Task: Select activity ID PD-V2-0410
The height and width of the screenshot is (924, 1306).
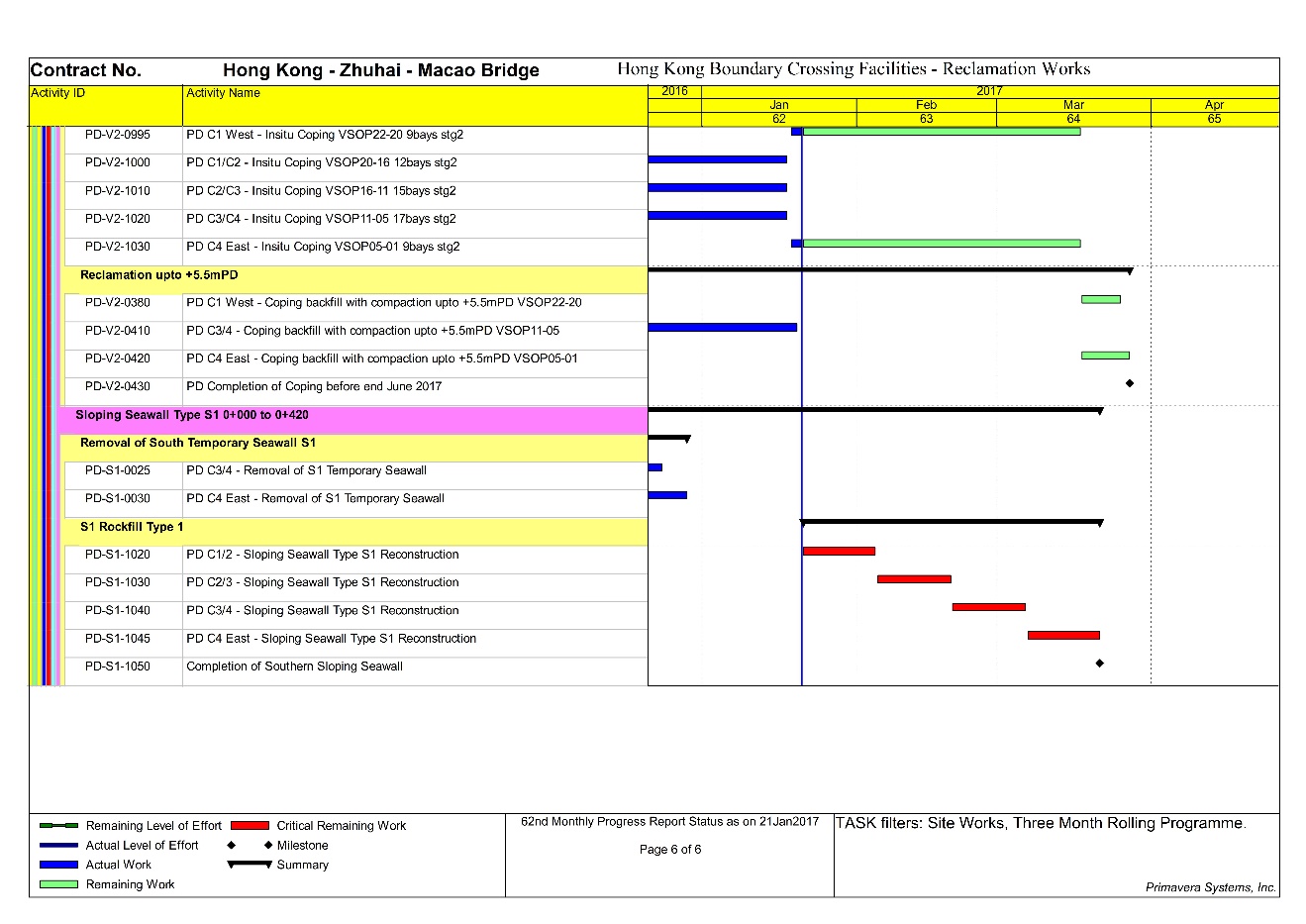Action: click(118, 331)
